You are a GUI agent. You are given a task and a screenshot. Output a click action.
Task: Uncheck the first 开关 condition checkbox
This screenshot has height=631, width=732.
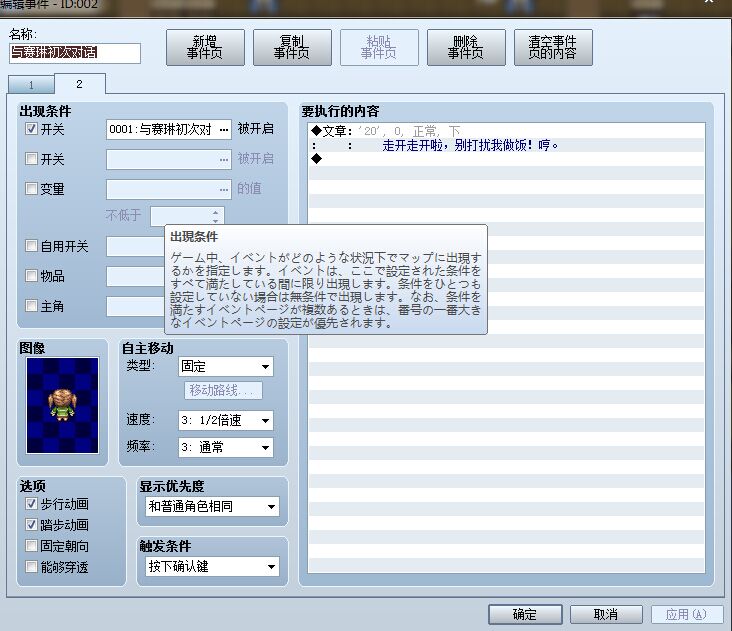point(31,128)
